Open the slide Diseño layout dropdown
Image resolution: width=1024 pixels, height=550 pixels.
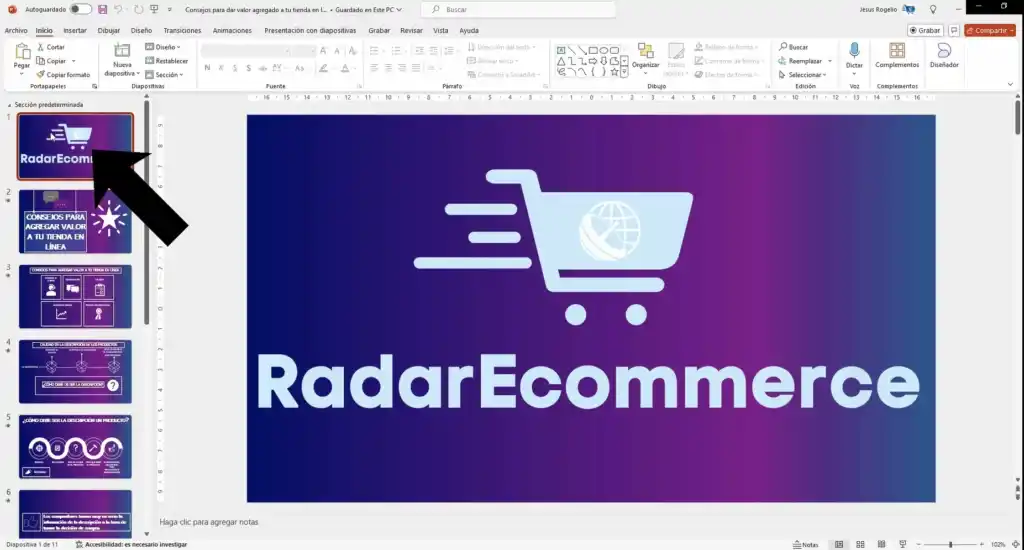point(163,47)
